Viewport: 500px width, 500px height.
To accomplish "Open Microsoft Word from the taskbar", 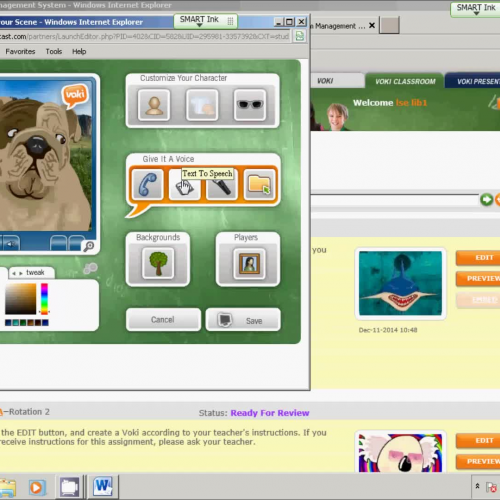I will (103, 487).
